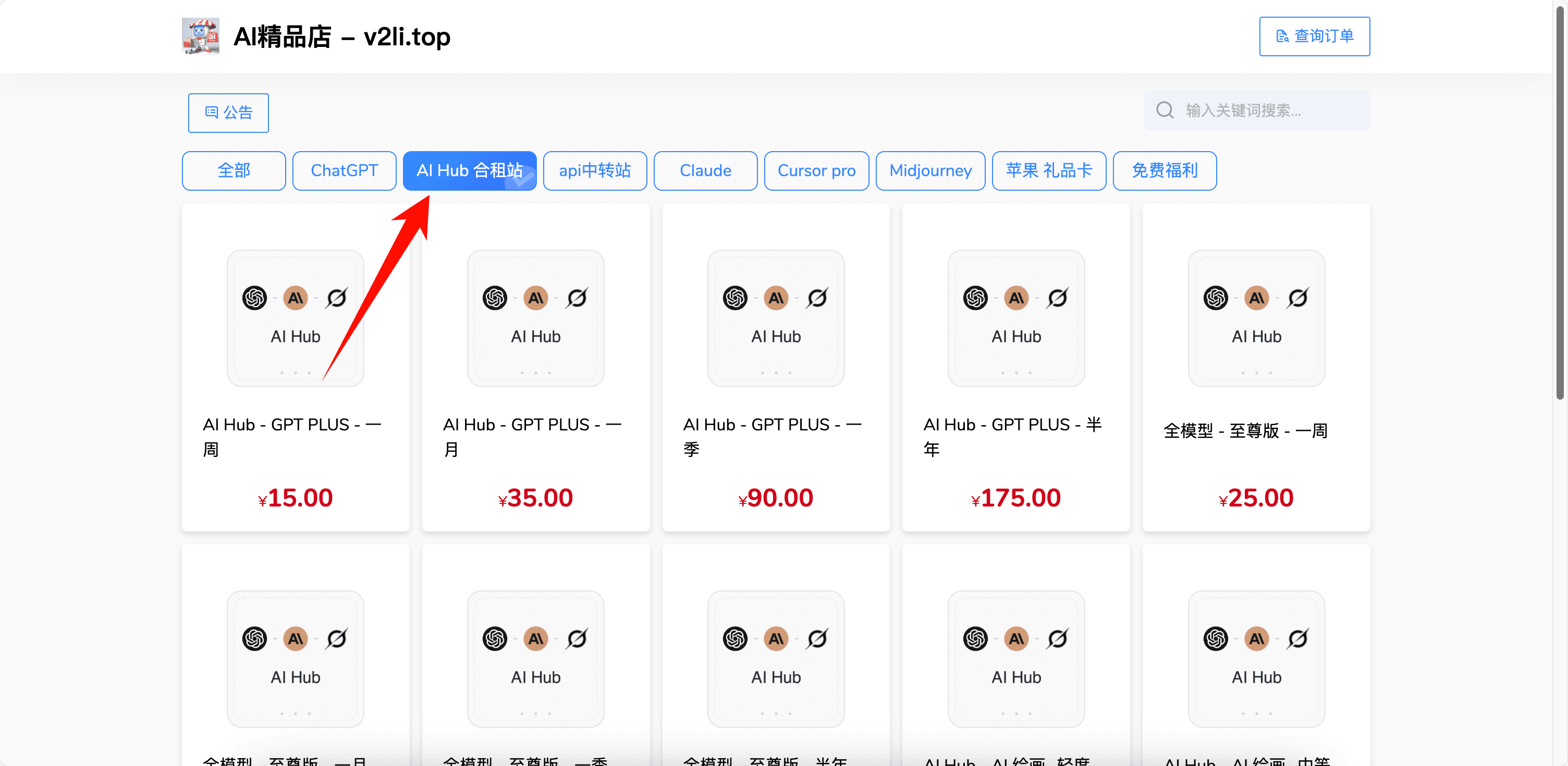The height and width of the screenshot is (766, 1568).
Task: Click the search magnifier icon
Action: 1165,110
